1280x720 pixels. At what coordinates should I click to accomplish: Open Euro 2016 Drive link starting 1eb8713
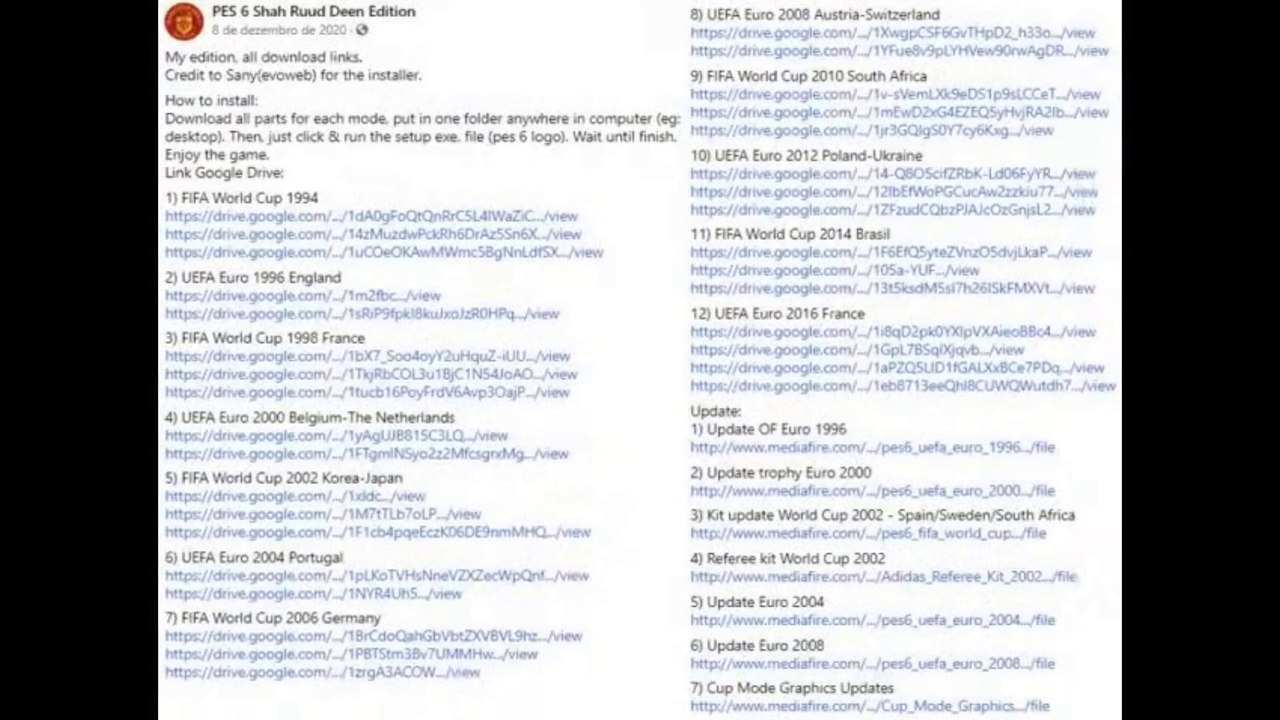pyautogui.click(x=903, y=386)
